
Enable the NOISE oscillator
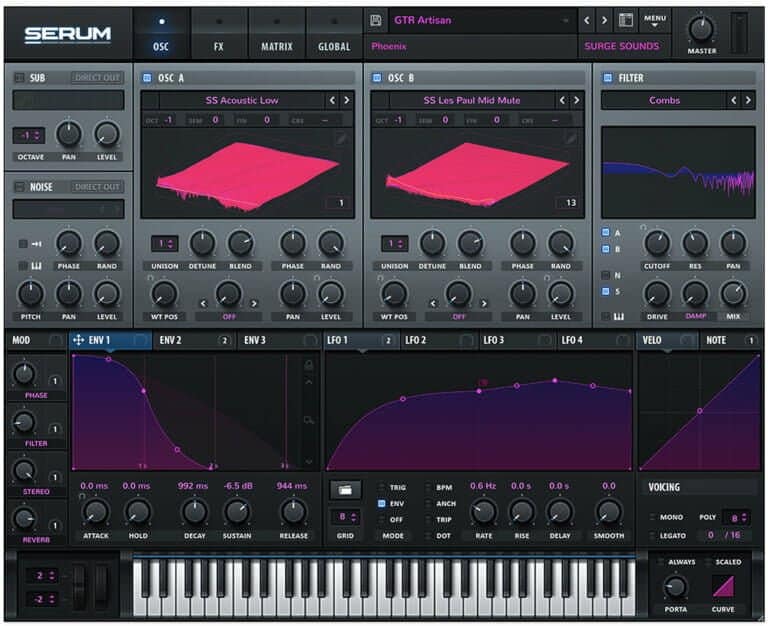click(19, 187)
